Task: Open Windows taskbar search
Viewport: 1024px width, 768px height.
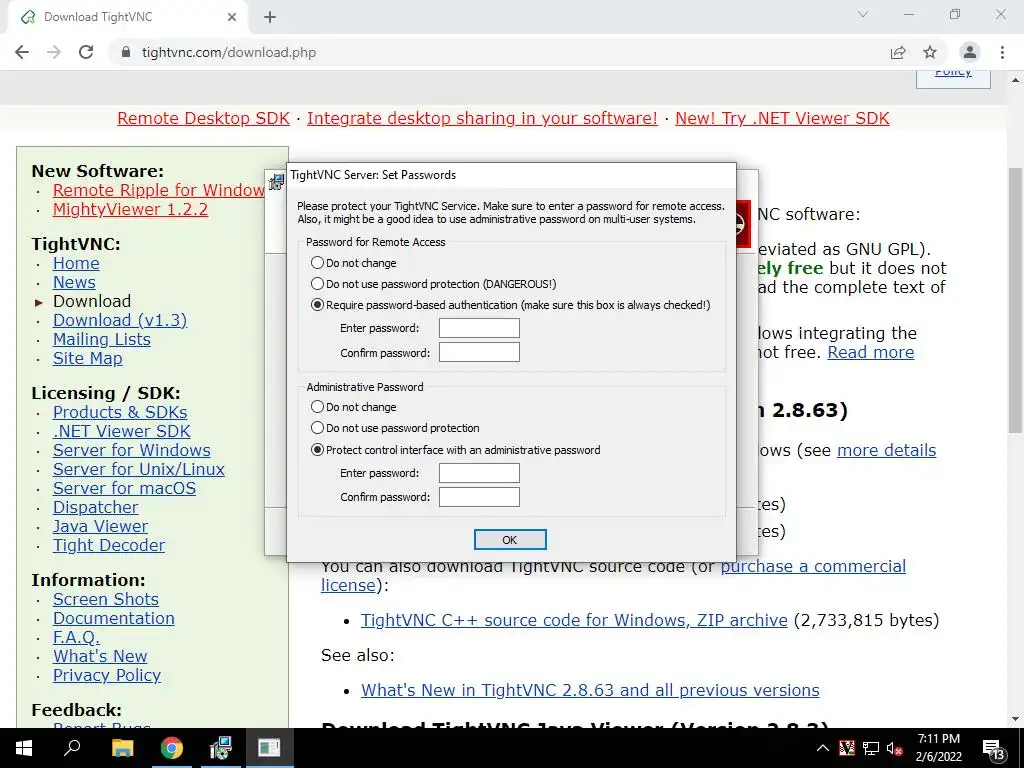Action: coord(72,748)
